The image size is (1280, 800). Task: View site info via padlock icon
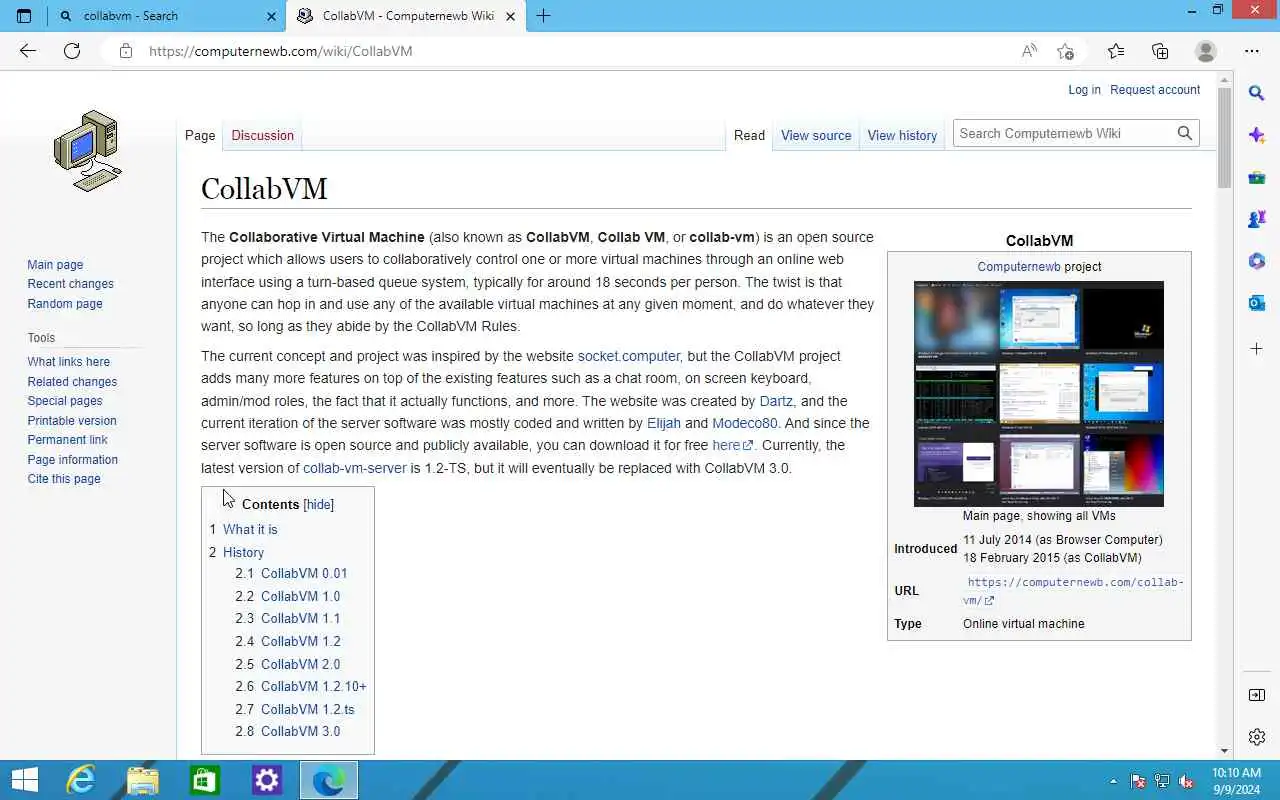pyautogui.click(x=125, y=51)
